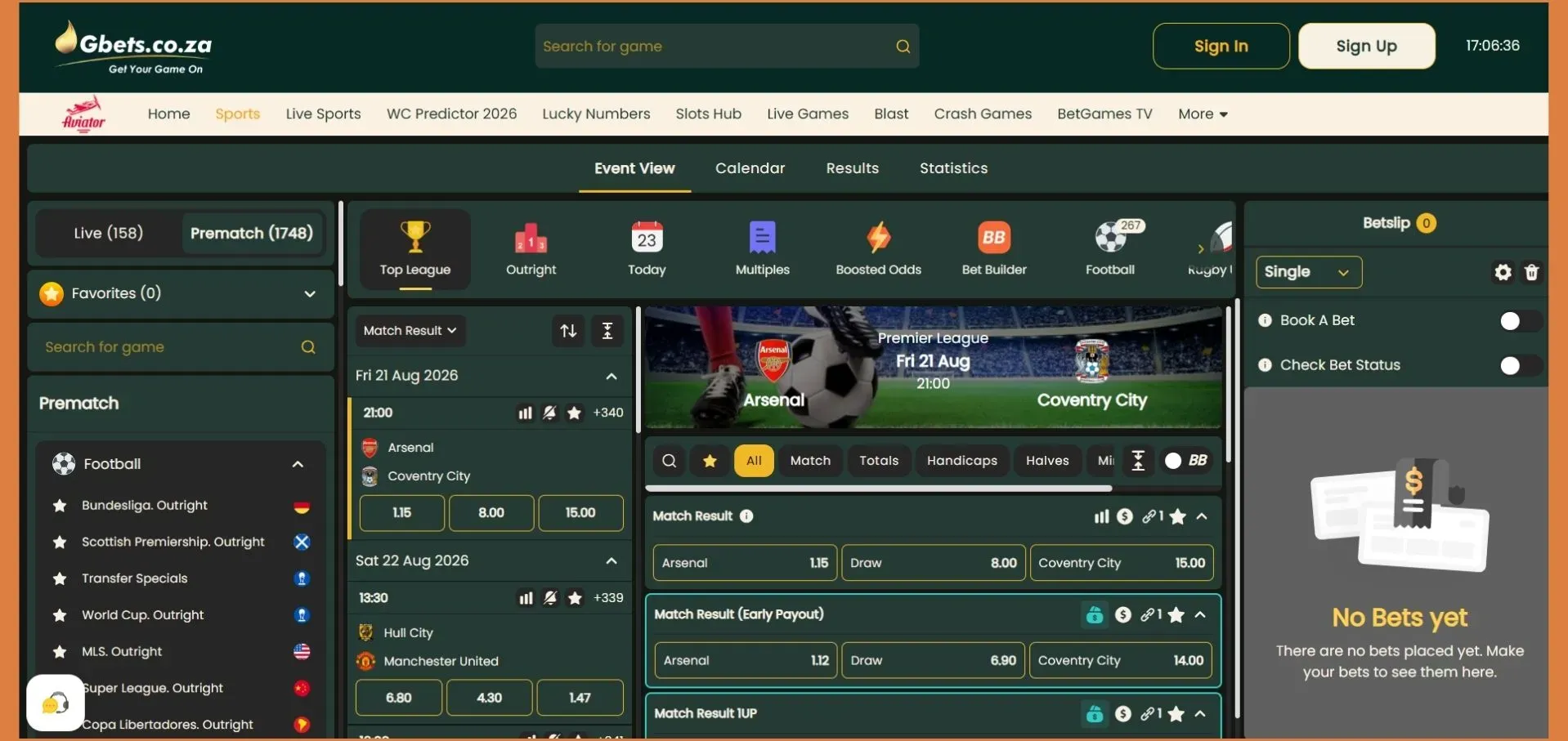Click the Gbets.co.za logo

click(x=133, y=47)
